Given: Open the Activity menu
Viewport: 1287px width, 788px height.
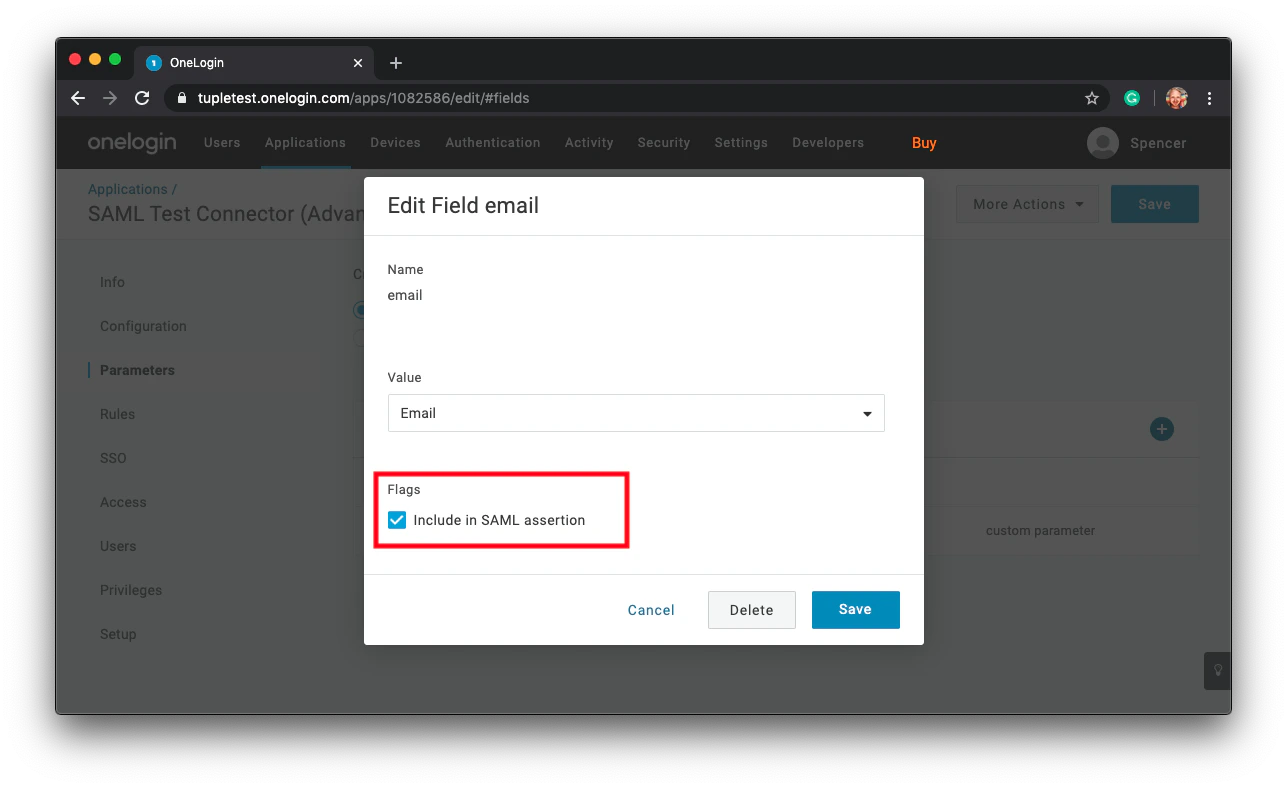Looking at the screenshot, I should (589, 143).
